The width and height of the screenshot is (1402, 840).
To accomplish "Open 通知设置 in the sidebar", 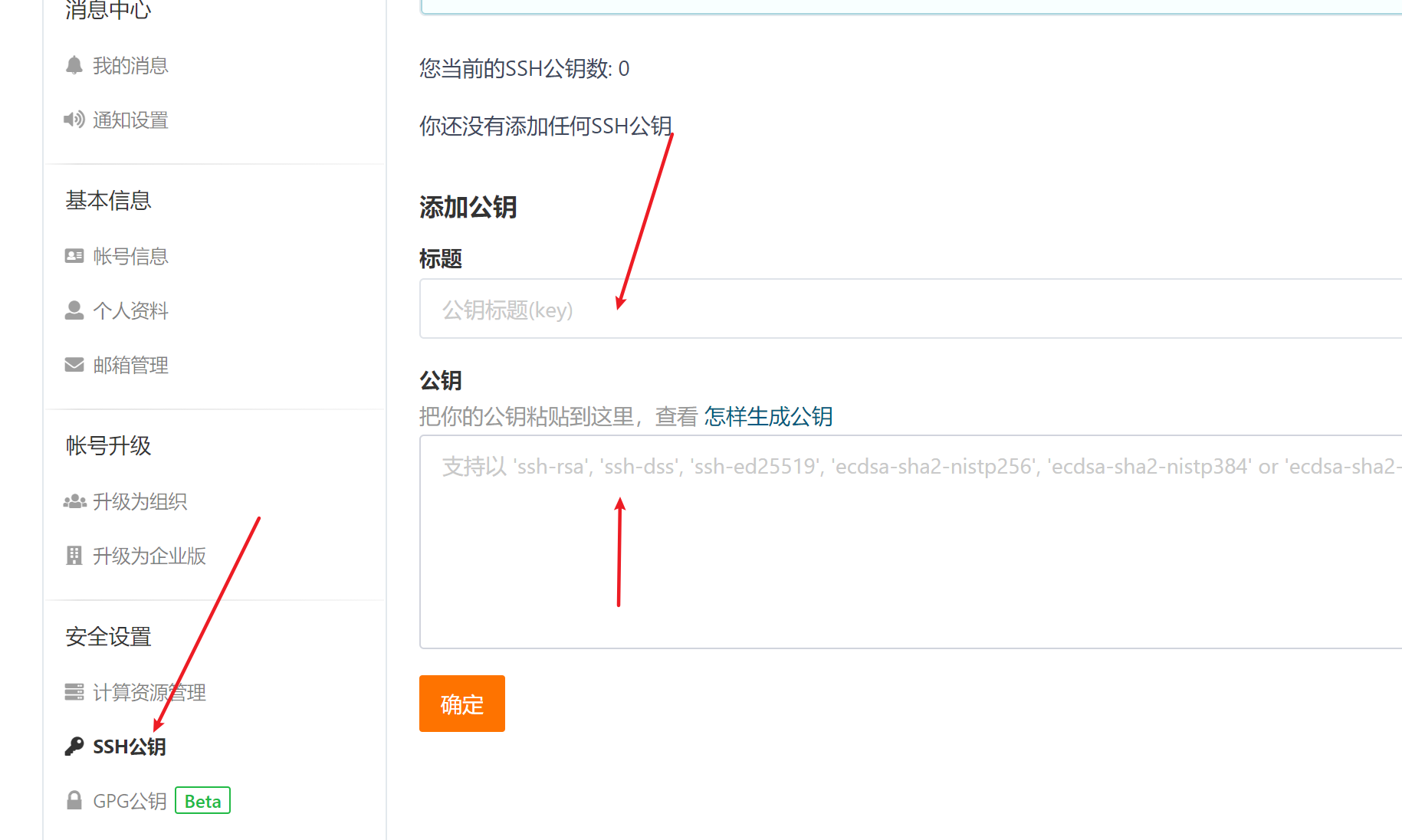I will click(x=130, y=120).
